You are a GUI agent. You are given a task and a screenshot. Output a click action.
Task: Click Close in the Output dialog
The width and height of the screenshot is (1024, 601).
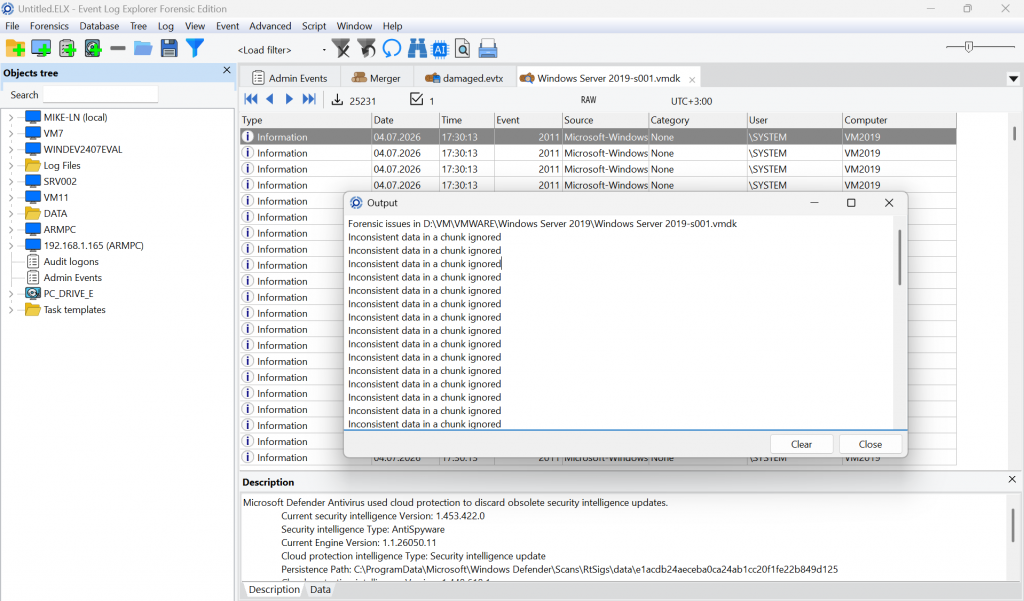tap(870, 444)
